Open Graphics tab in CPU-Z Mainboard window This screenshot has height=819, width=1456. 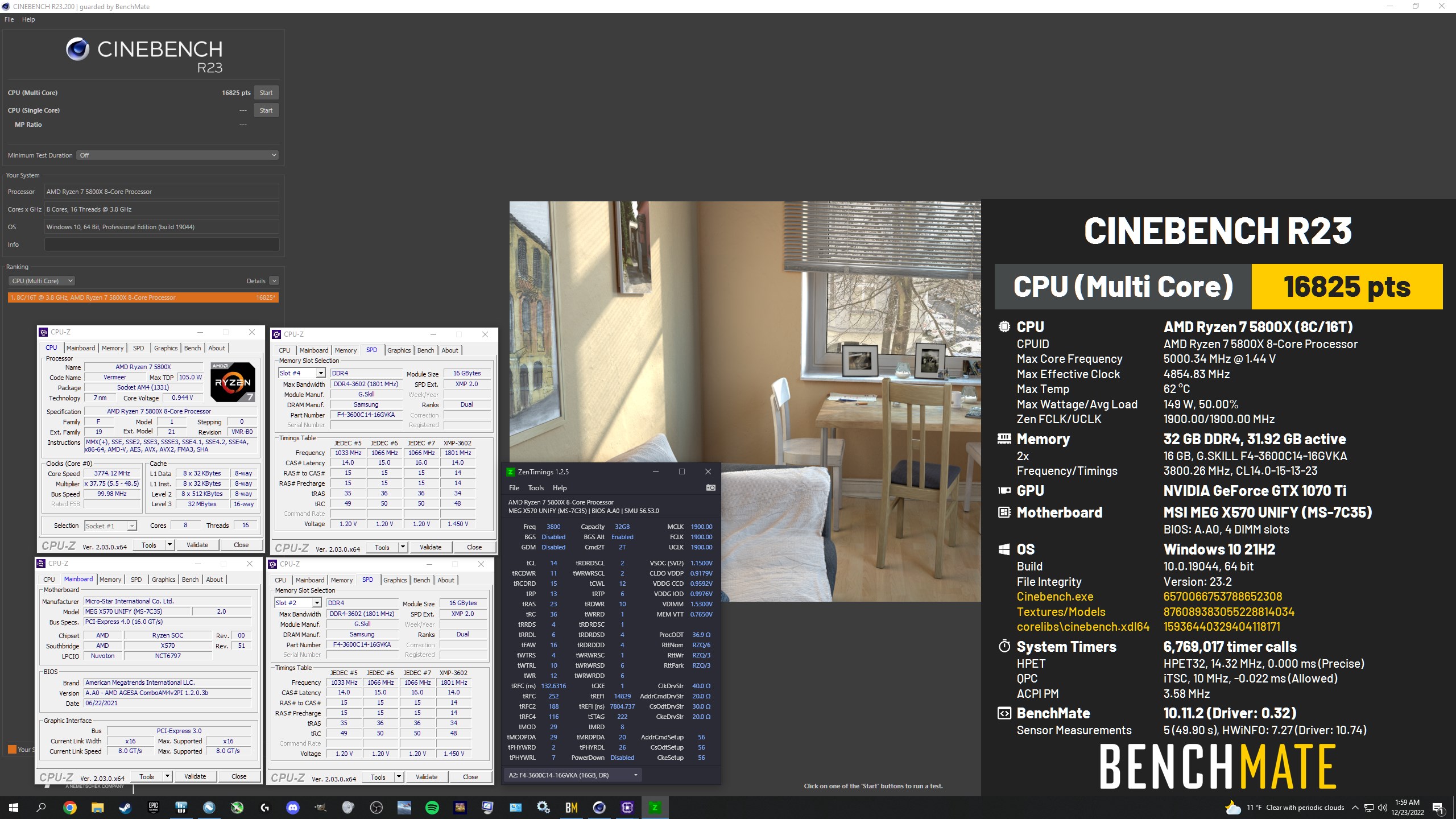(x=164, y=580)
